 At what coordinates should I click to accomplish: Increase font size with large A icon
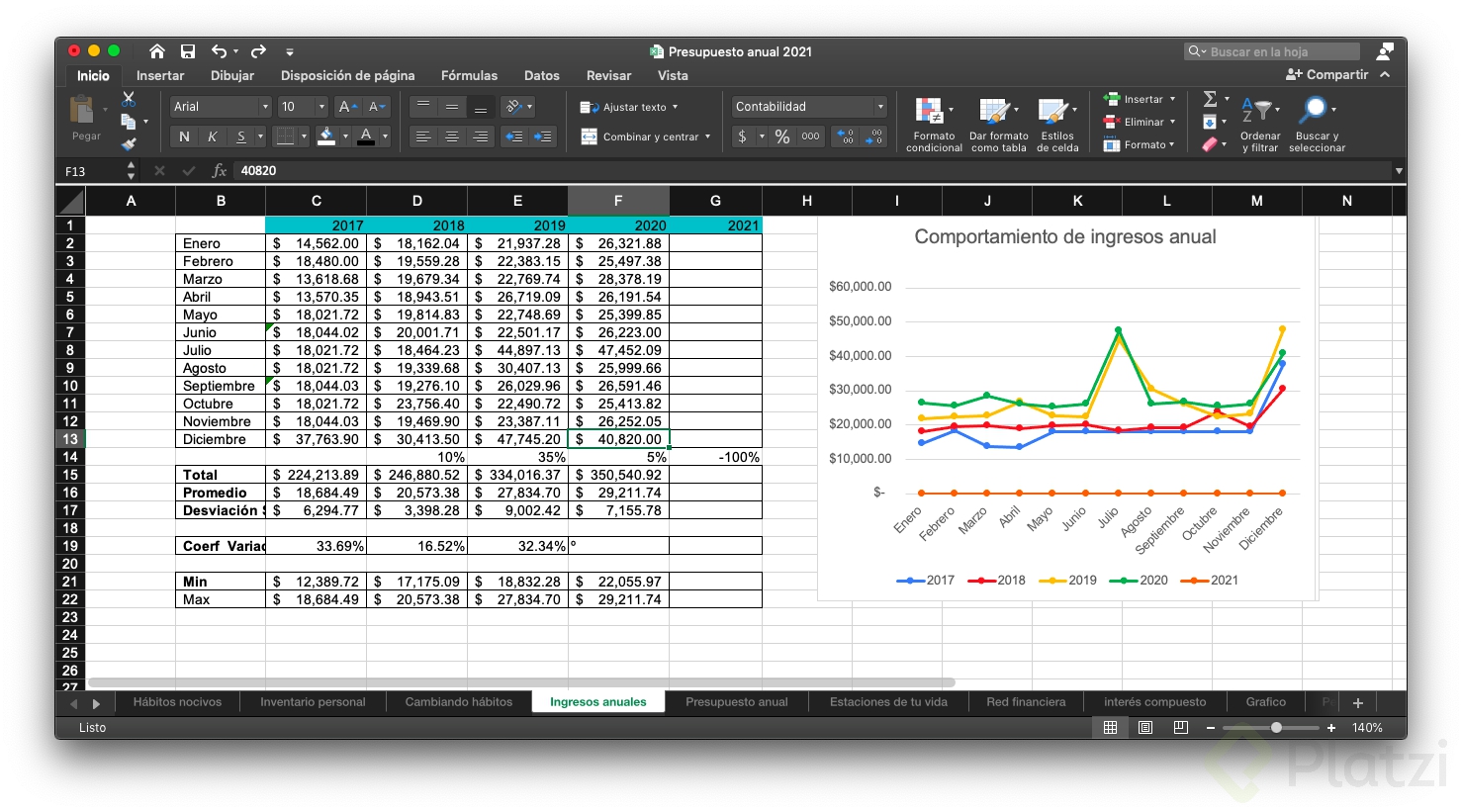pyautogui.click(x=346, y=107)
